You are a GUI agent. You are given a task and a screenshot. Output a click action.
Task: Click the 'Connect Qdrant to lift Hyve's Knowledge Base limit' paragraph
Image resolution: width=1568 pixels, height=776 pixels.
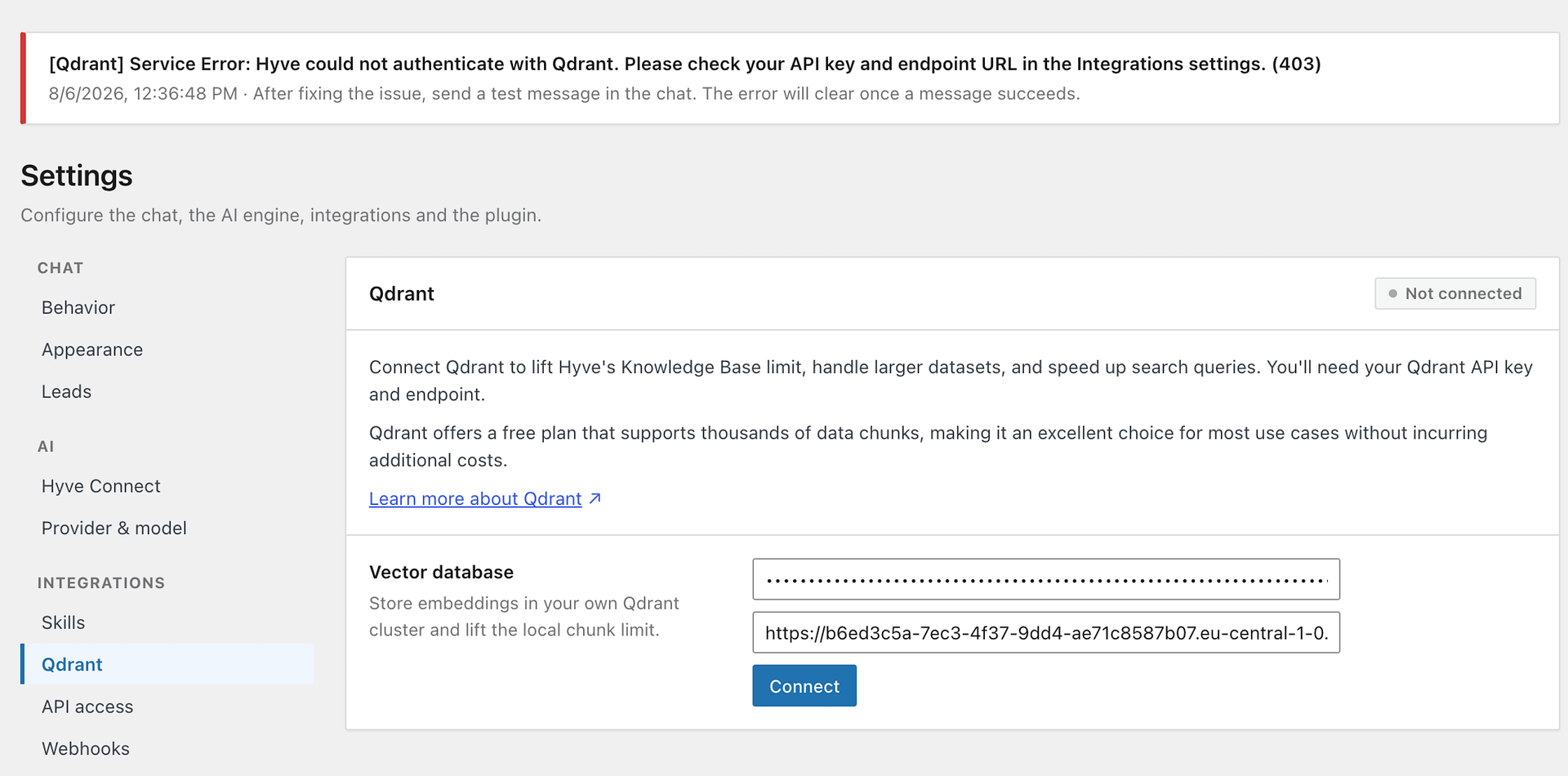tap(951, 381)
